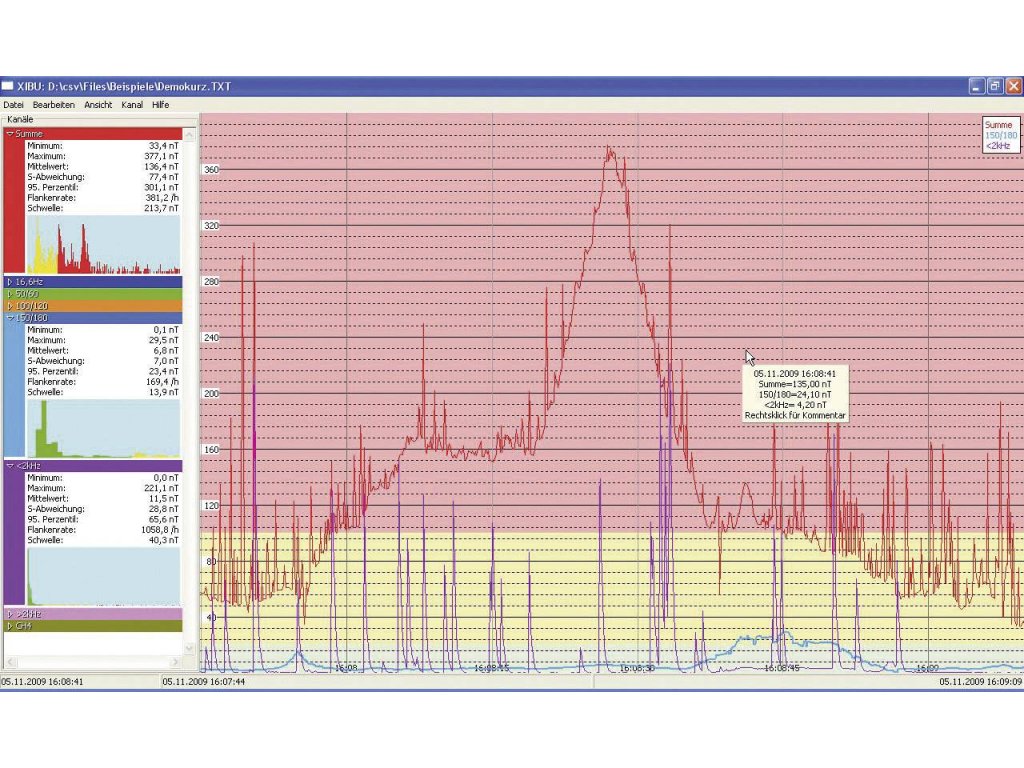Expand the 16,6Hz channel
This screenshot has height=768, width=1024.
[x=10, y=282]
